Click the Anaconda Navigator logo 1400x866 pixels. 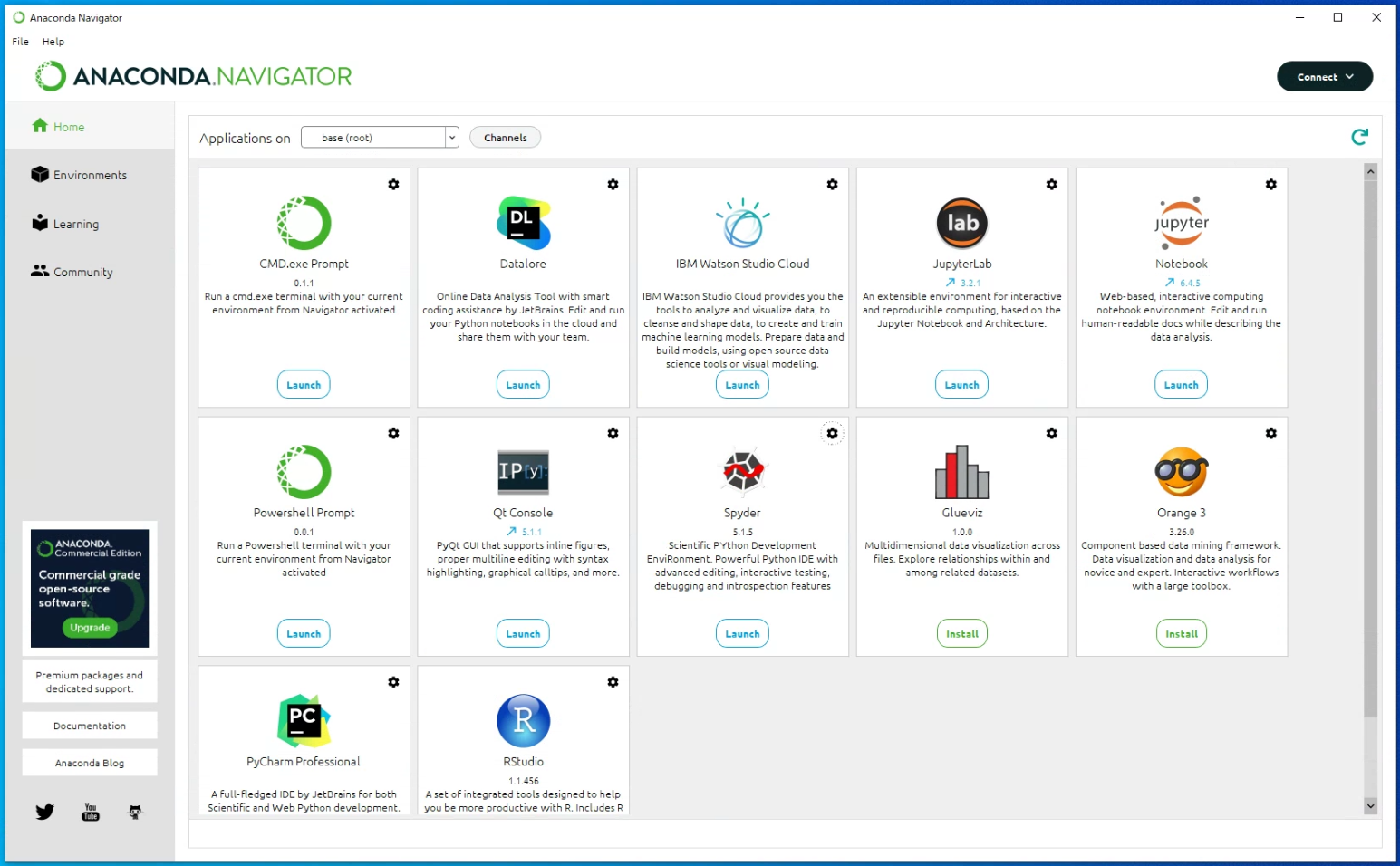pos(193,76)
